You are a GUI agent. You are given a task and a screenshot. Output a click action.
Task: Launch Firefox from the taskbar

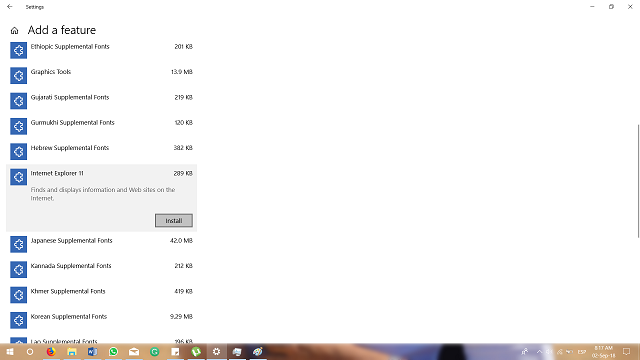pyautogui.click(x=51, y=352)
